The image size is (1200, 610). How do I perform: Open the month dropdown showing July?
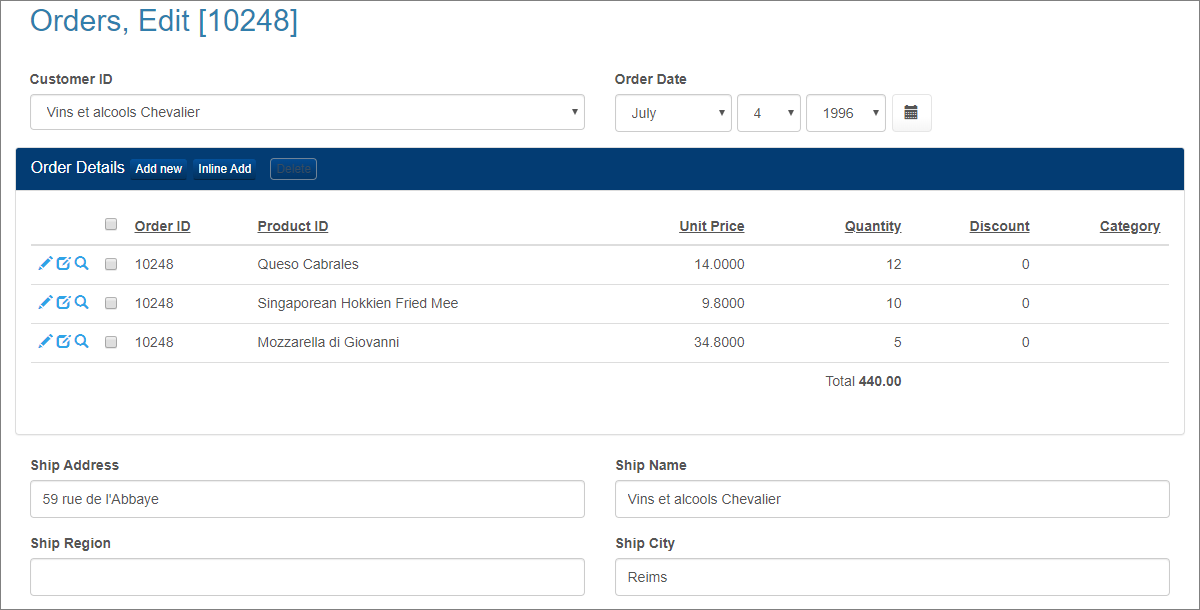coord(673,112)
